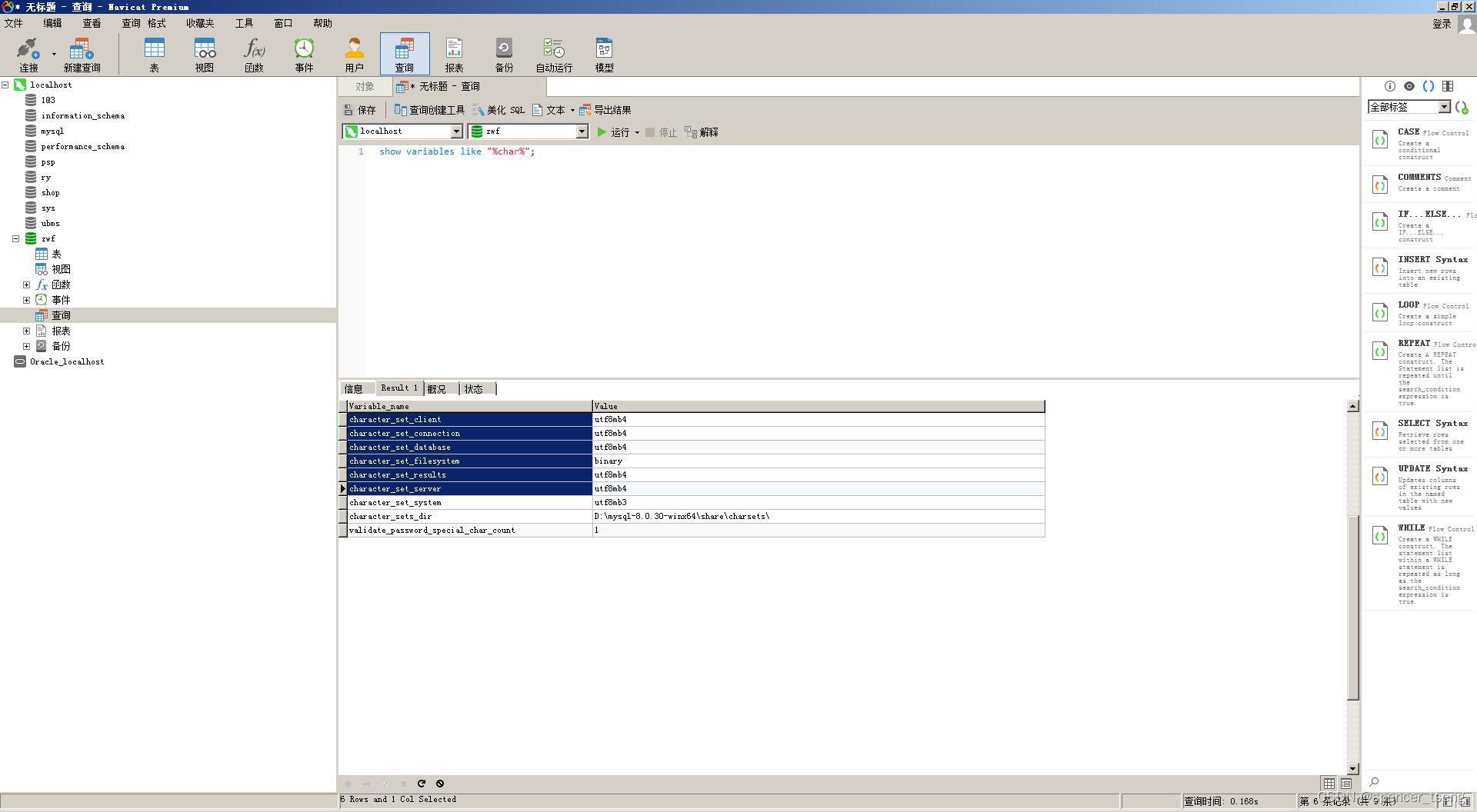Screen dimensions: 1477x812
Task: Switch to form view of results
Action: tap(1346, 784)
